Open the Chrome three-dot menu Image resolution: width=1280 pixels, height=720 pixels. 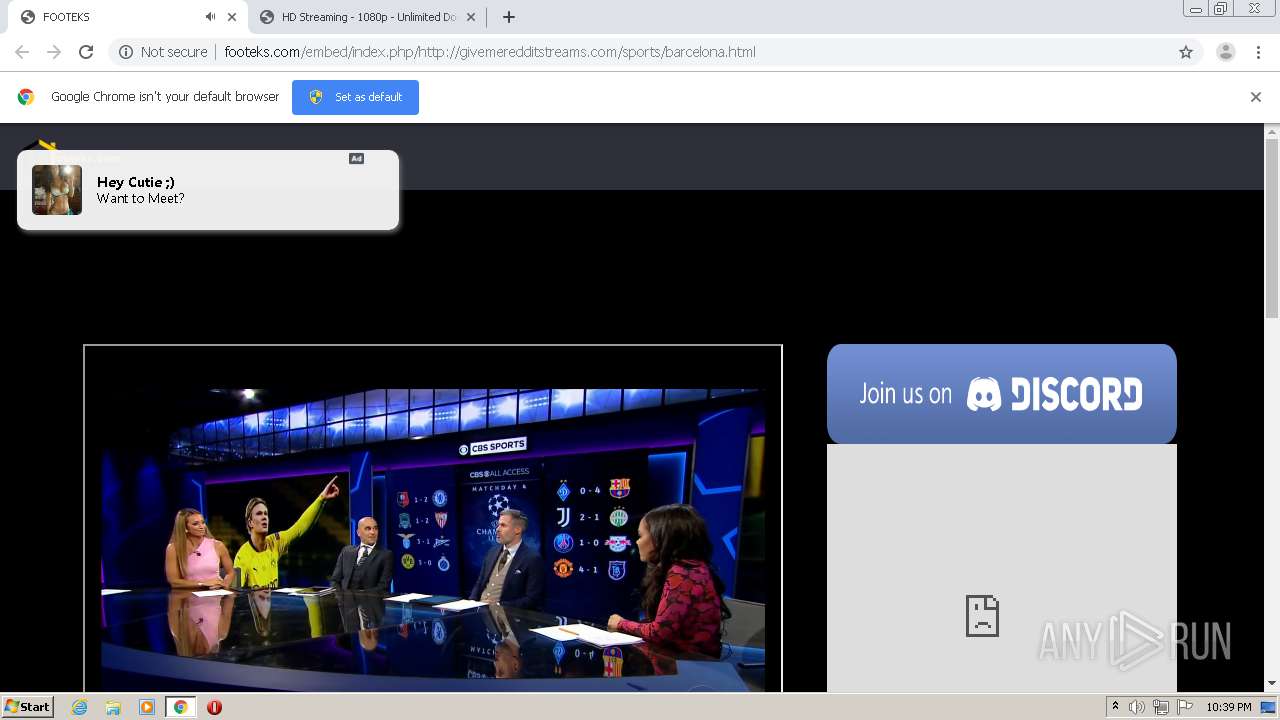(x=1258, y=52)
